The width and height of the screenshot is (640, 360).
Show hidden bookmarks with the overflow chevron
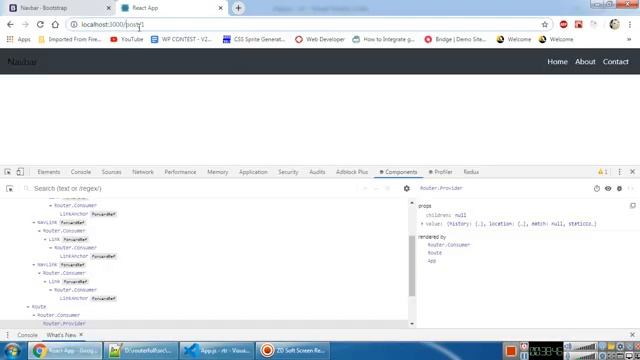[629, 39]
